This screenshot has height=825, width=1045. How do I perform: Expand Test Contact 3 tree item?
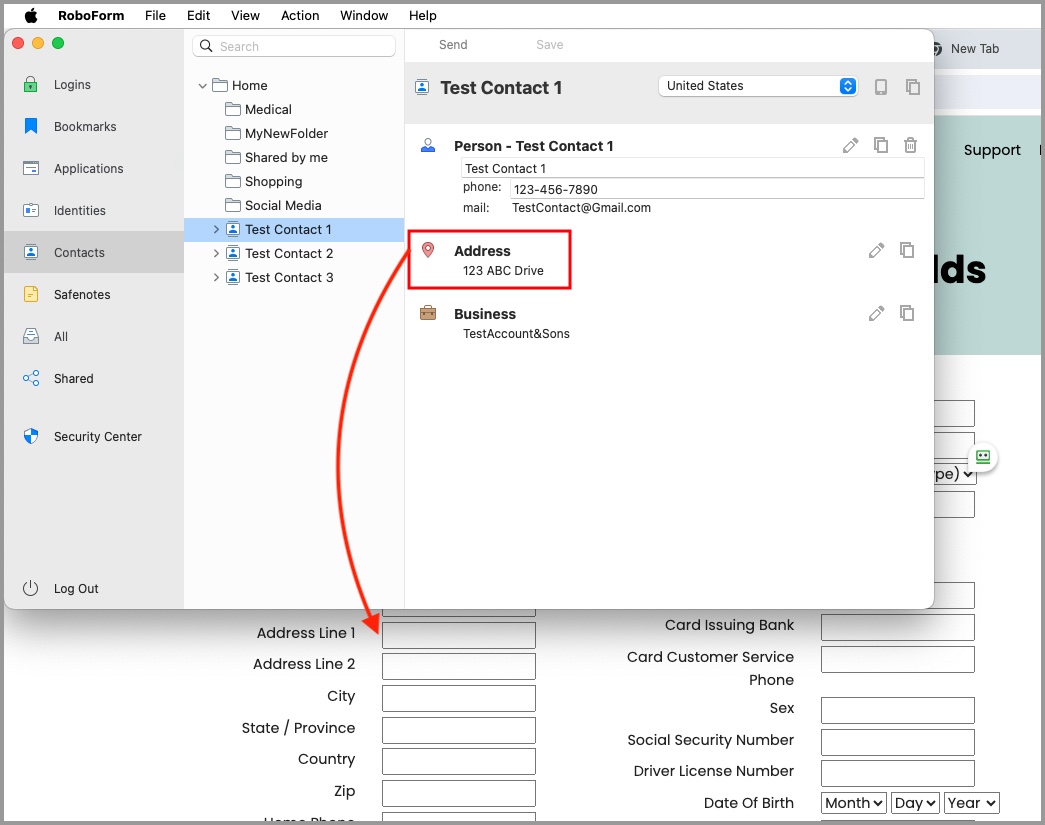click(216, 277)
